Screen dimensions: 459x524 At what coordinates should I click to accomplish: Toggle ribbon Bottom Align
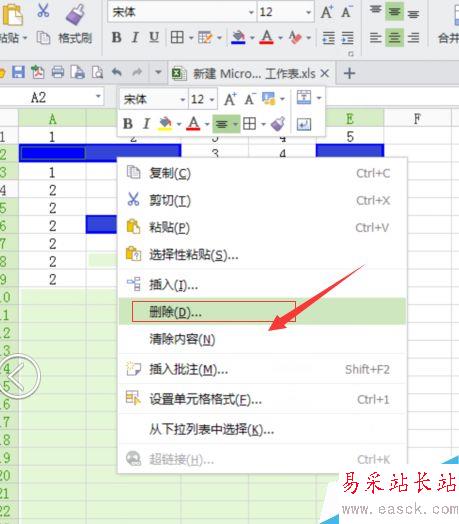414,13
